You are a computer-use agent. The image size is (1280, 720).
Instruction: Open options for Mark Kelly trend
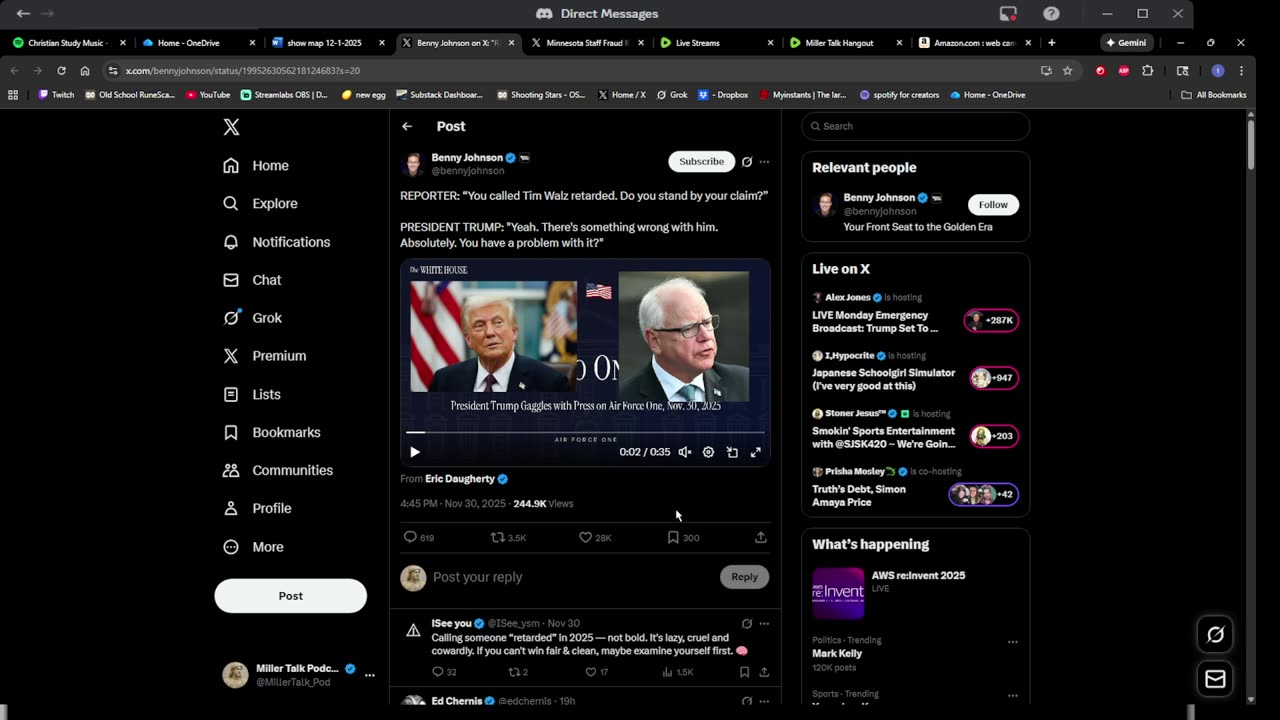click(x=1012, y=642)
